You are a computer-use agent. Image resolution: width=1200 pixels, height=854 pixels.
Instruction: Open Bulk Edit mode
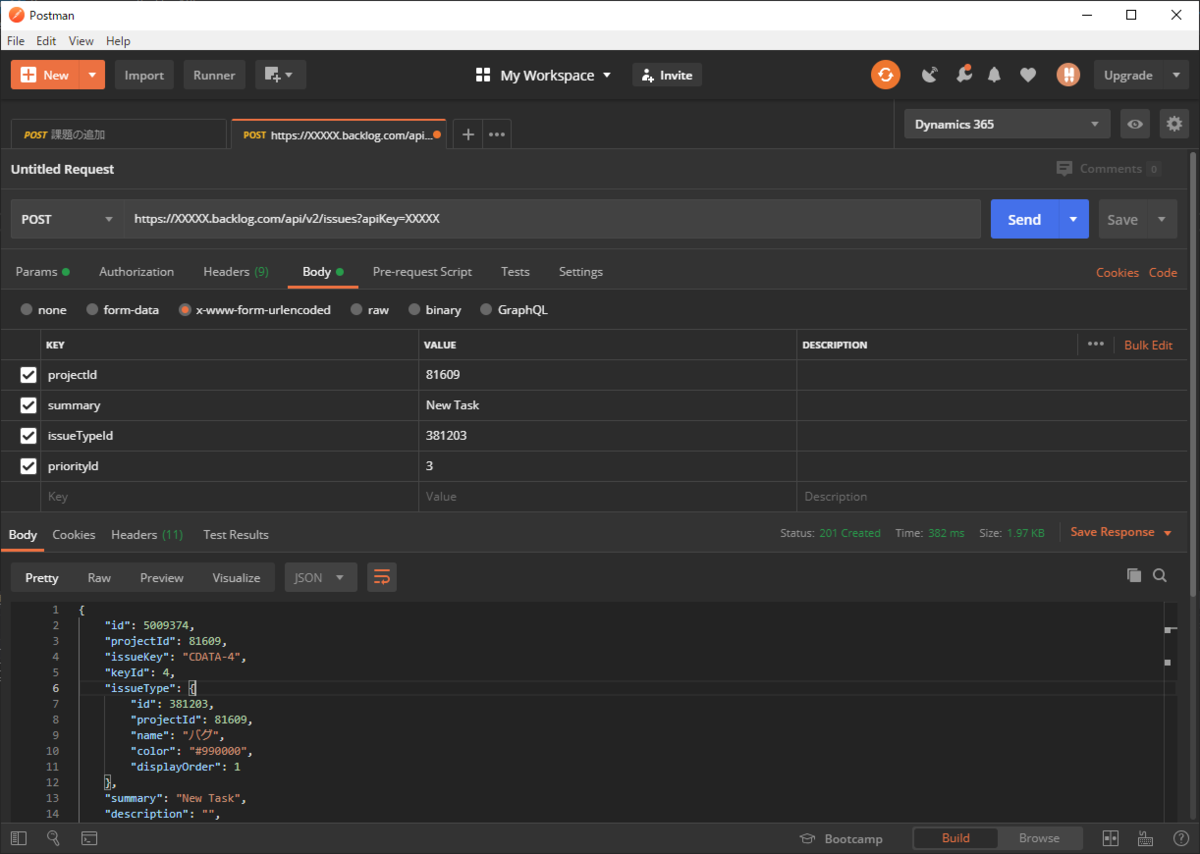pyautogui.click(x=1148, y=344)
